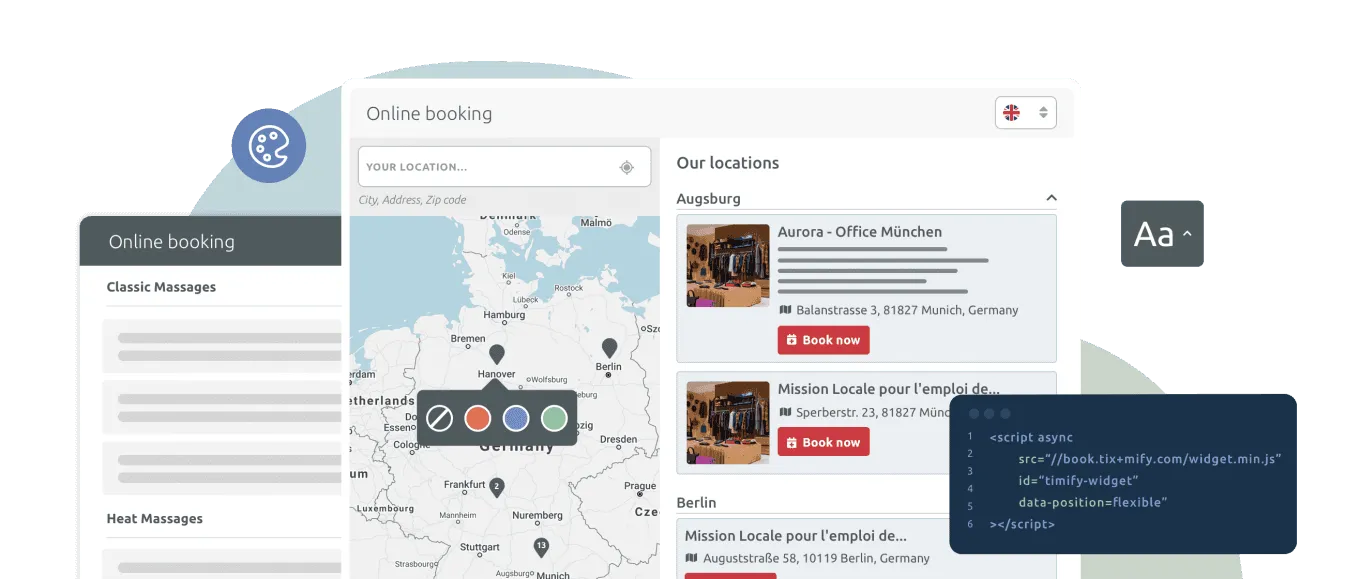Click the Berlin group heading
1360x579 pixels.
(x=697, y=502)
